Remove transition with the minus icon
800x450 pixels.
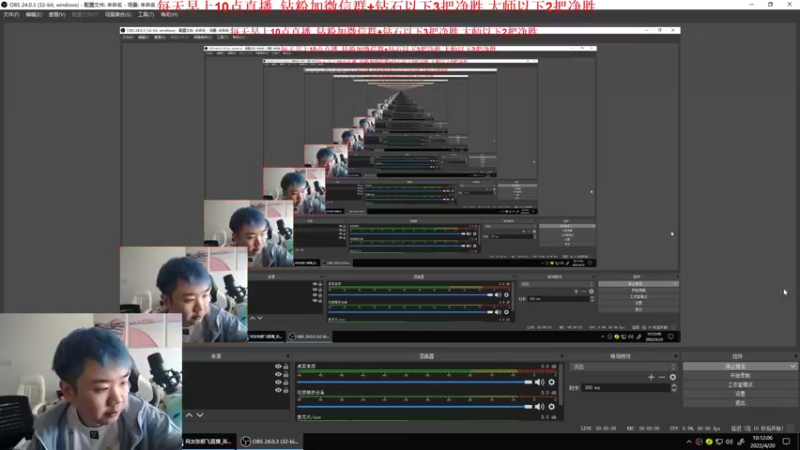662,377
